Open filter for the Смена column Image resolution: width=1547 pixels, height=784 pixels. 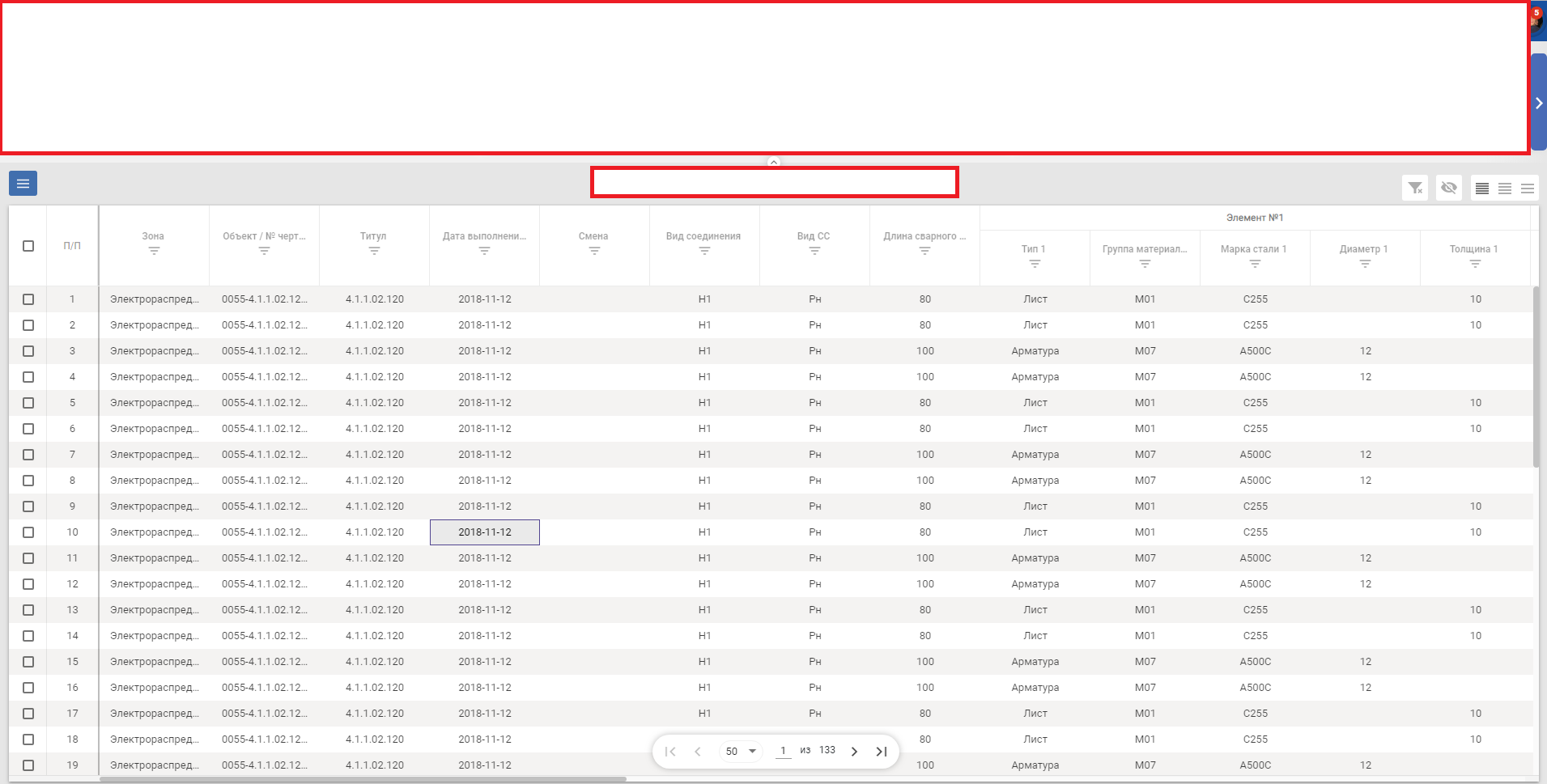coord(594,251)
